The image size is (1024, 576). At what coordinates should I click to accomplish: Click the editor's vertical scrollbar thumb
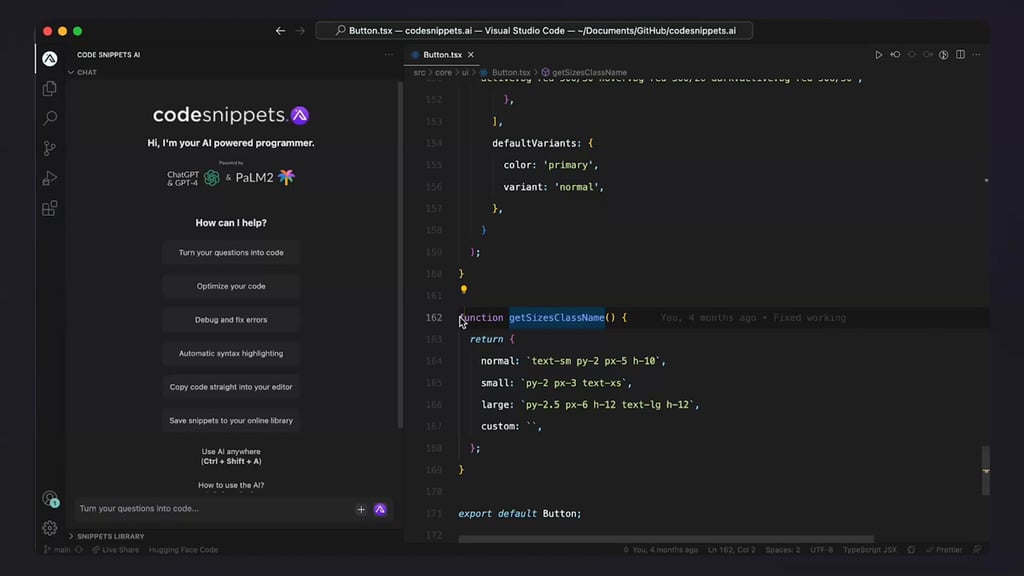[x=985, y=469]
